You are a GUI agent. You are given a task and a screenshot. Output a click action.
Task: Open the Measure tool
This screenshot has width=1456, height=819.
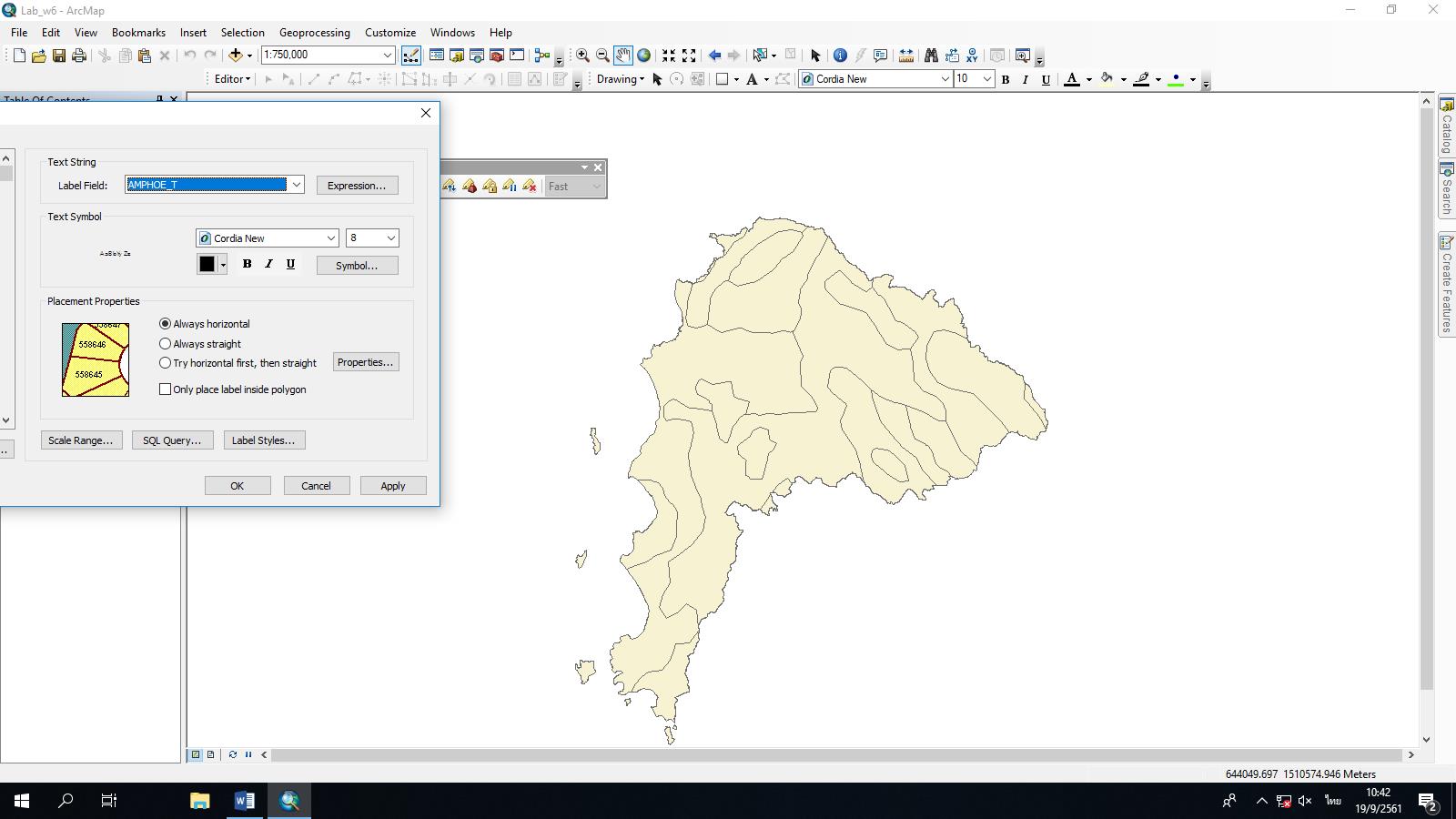pyautogui.click(x=906, y=55)
